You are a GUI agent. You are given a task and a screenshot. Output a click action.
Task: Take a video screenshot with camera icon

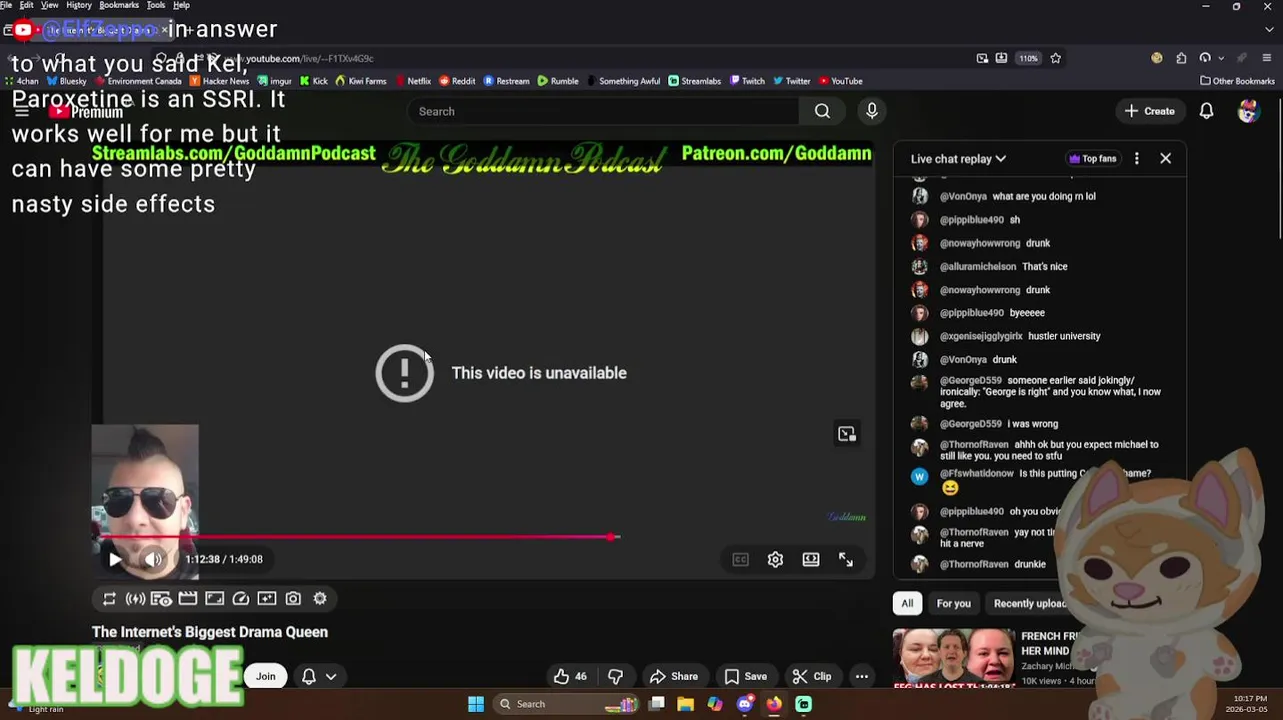293,598
